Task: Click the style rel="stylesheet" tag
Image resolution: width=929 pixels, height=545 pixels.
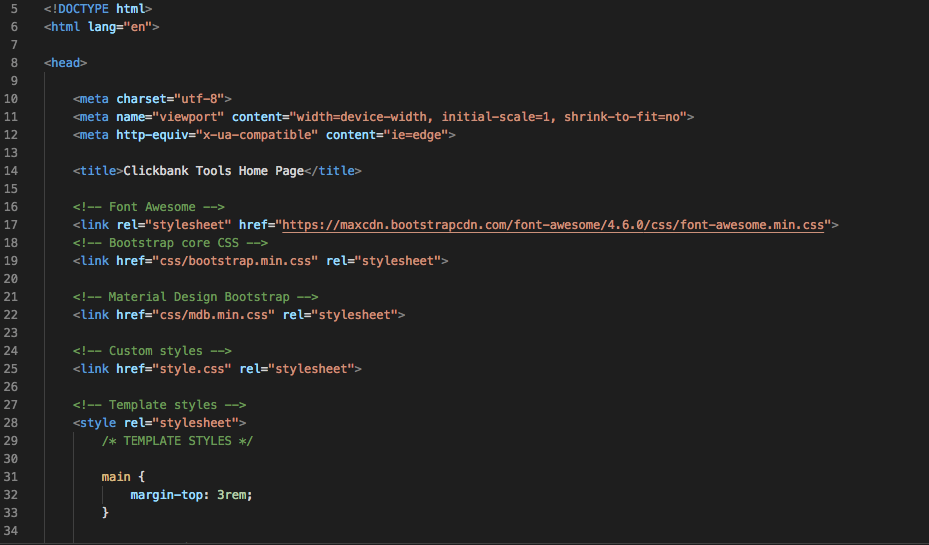Action: coord(159,423)
